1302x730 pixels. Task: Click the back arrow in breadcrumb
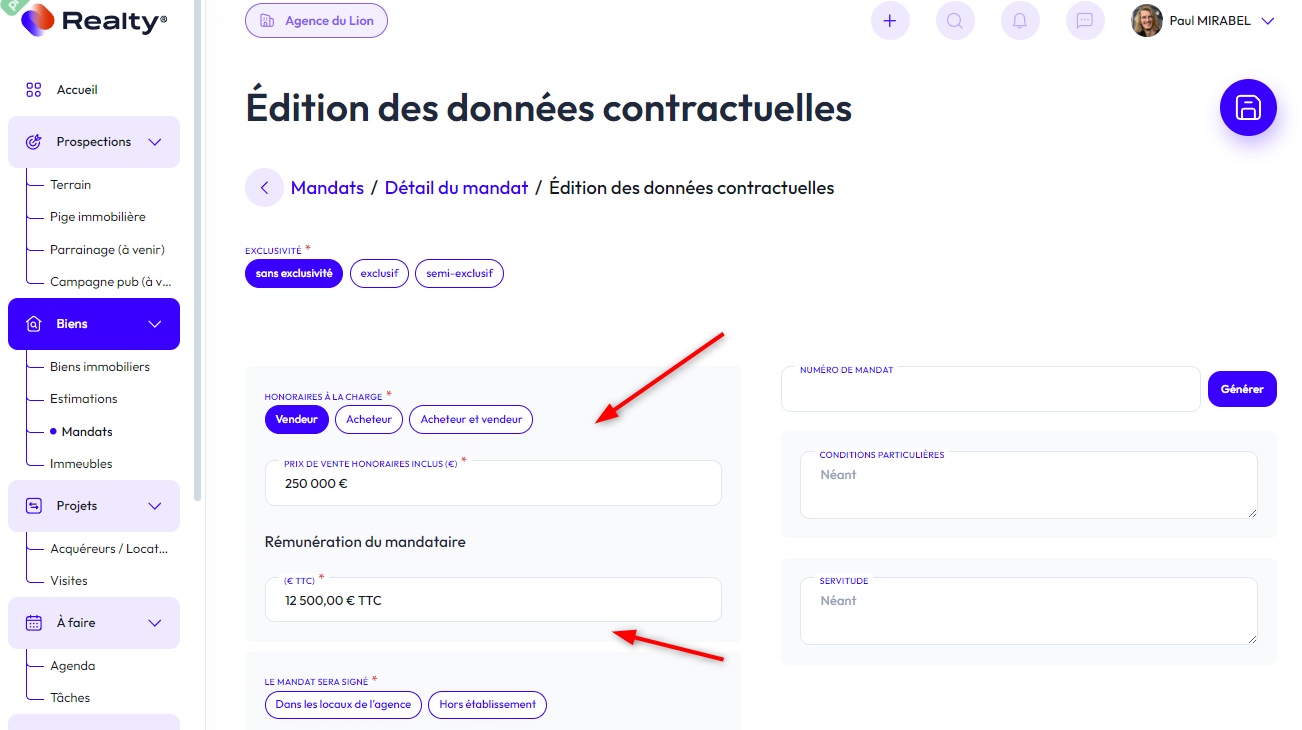(264, 188)
